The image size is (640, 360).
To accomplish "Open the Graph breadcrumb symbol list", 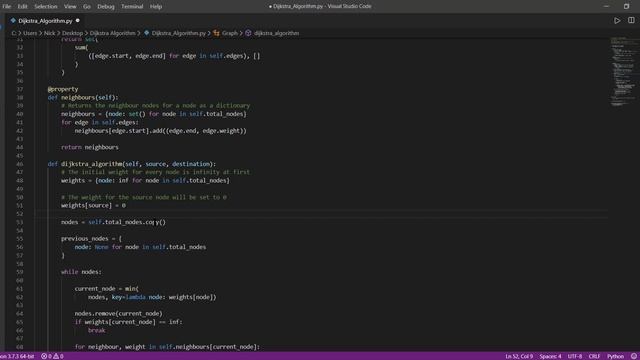I will tap(230, 33).
